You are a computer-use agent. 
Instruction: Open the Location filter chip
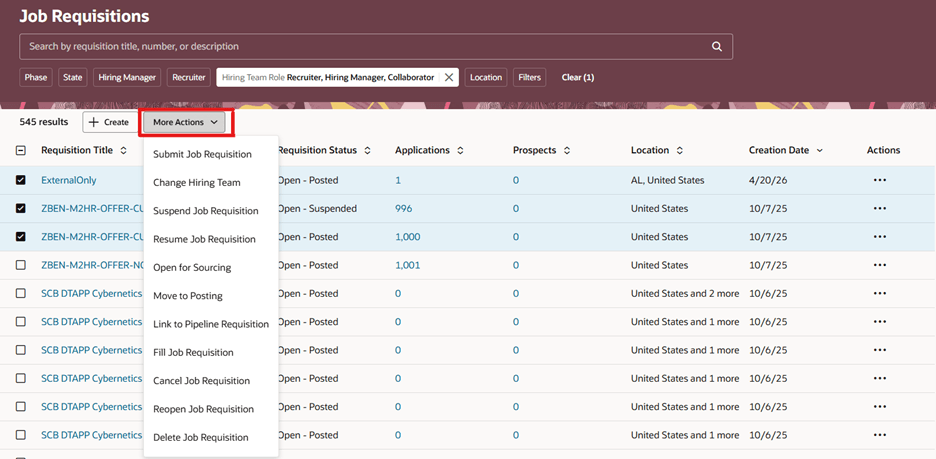coord(486,78)
